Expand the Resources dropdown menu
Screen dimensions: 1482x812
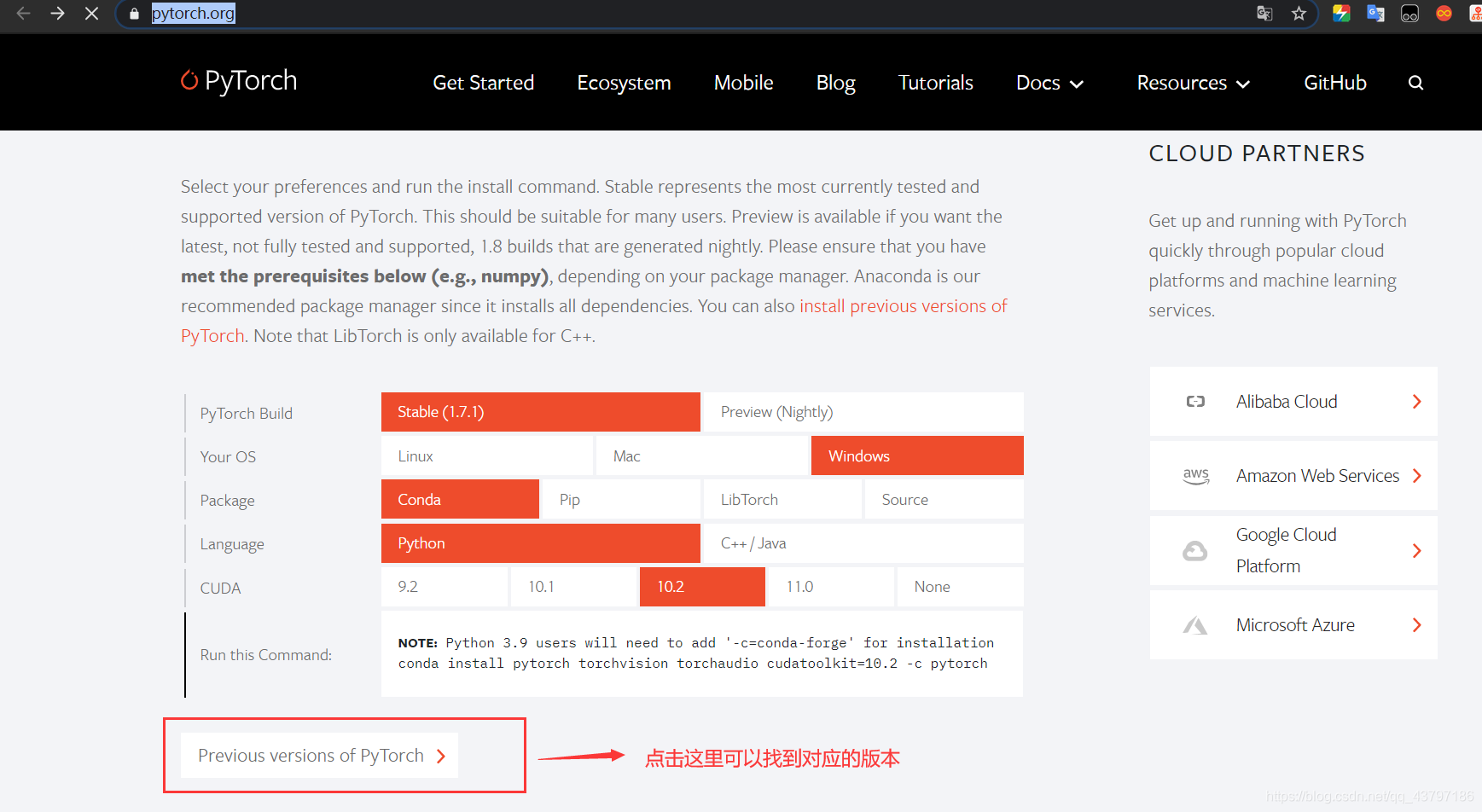pos(1194,83)
